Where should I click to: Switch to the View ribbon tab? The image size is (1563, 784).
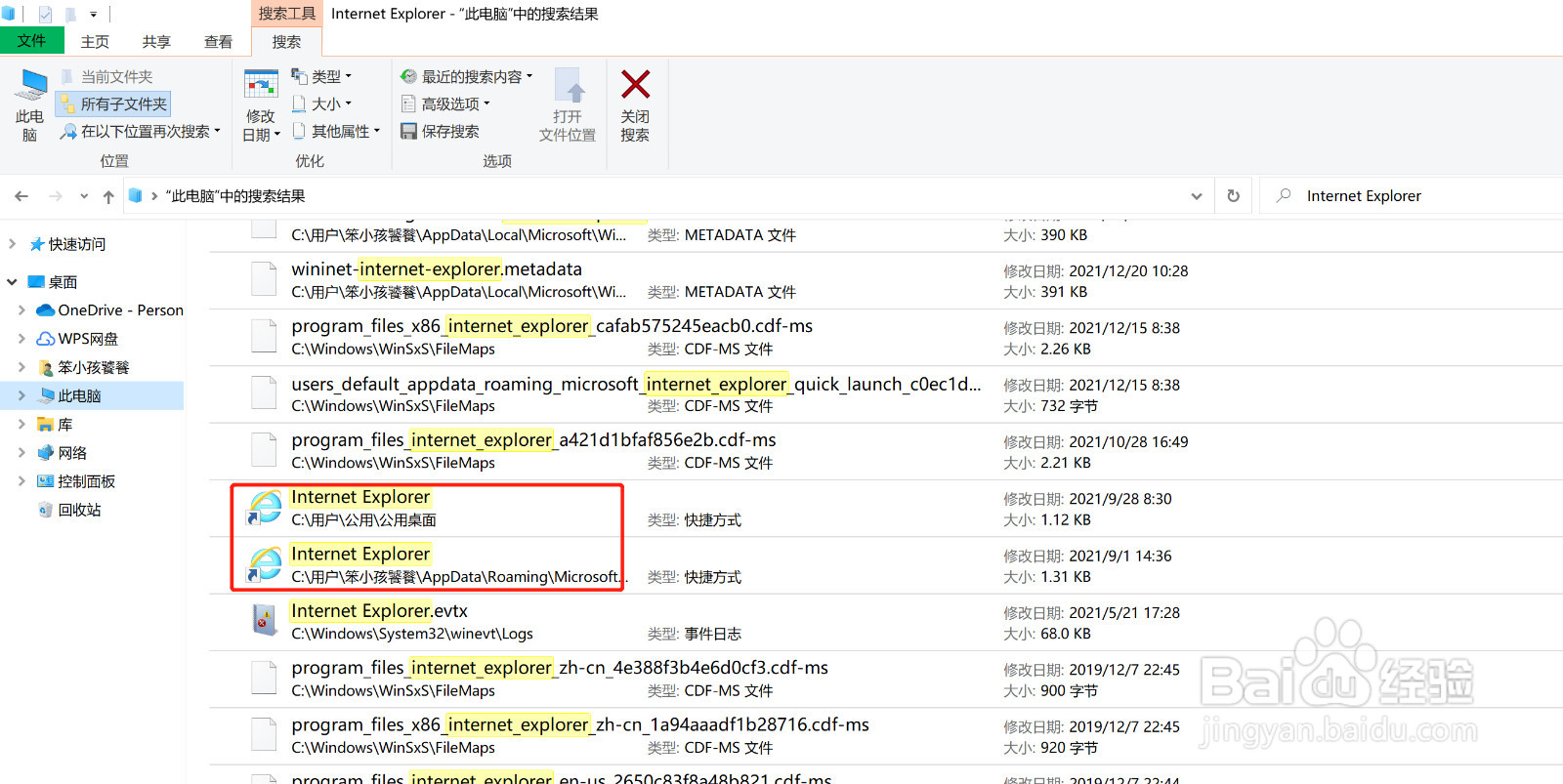[x=218, y=41]
